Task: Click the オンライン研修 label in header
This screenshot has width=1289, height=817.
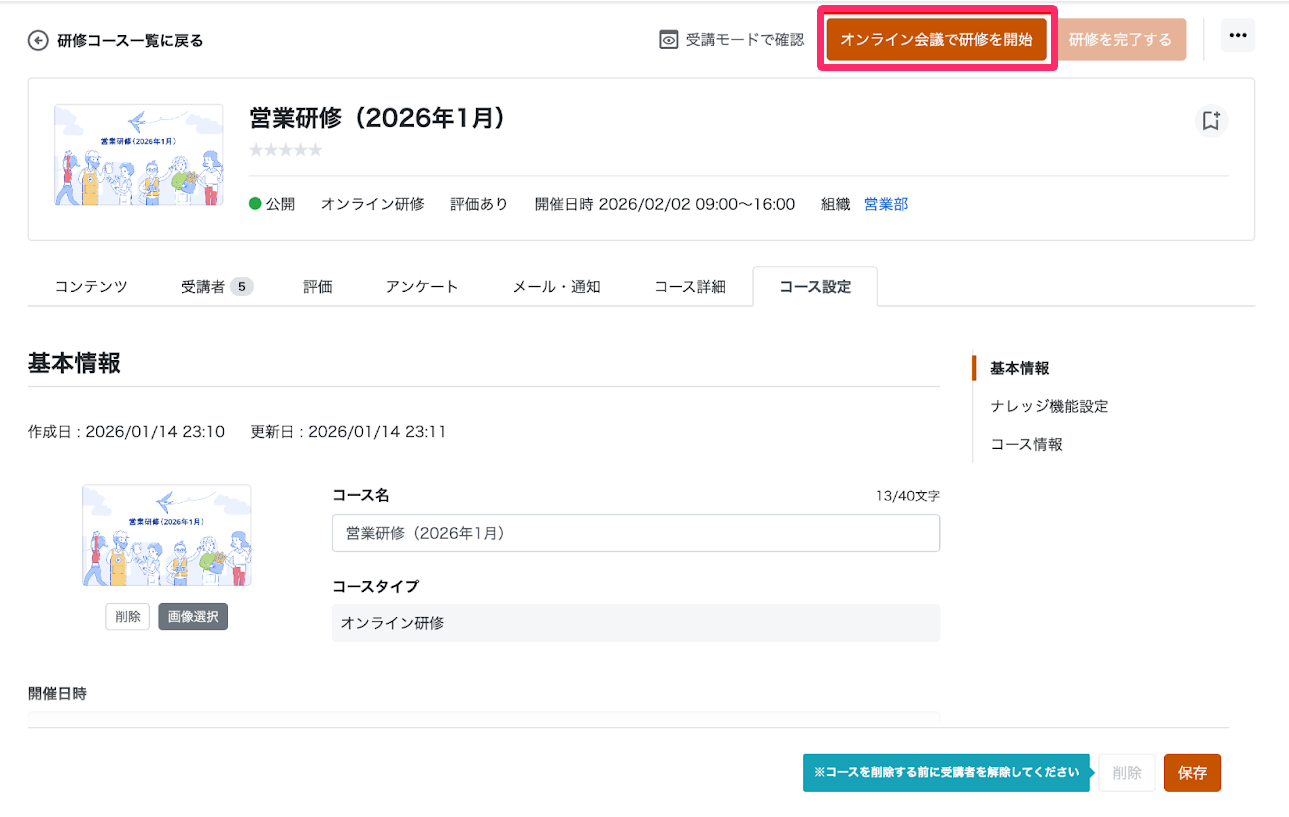Action: tap(373, 204)
